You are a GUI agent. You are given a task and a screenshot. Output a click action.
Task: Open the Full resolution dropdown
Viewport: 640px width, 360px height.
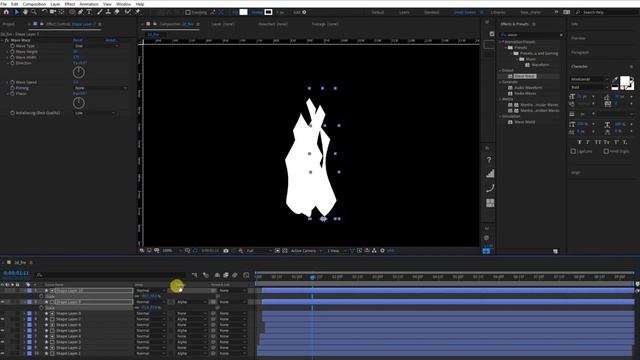(x=259, y=251)
